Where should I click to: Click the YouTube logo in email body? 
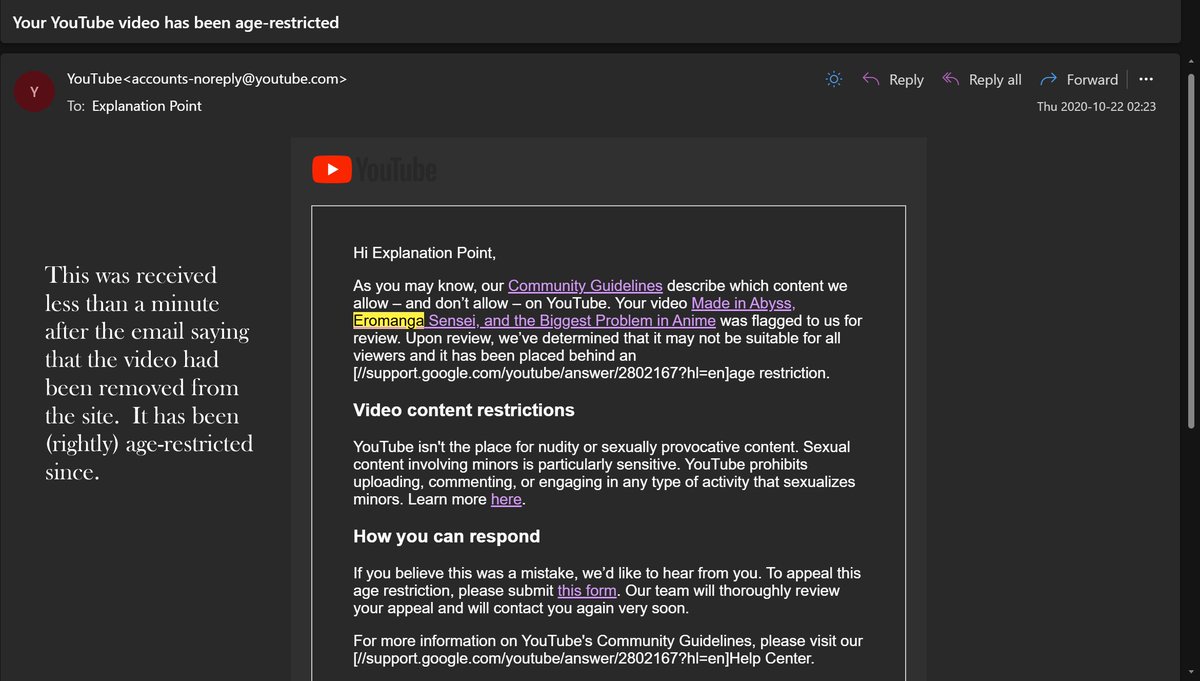pyautogui.click(x=375, y=170)
